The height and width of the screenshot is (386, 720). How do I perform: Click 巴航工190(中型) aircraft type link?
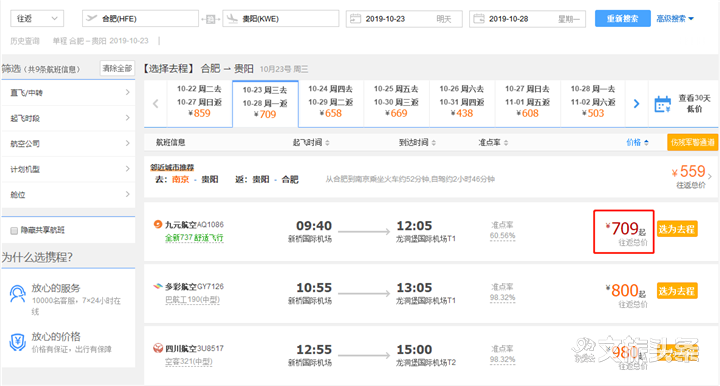click(192, 300)
